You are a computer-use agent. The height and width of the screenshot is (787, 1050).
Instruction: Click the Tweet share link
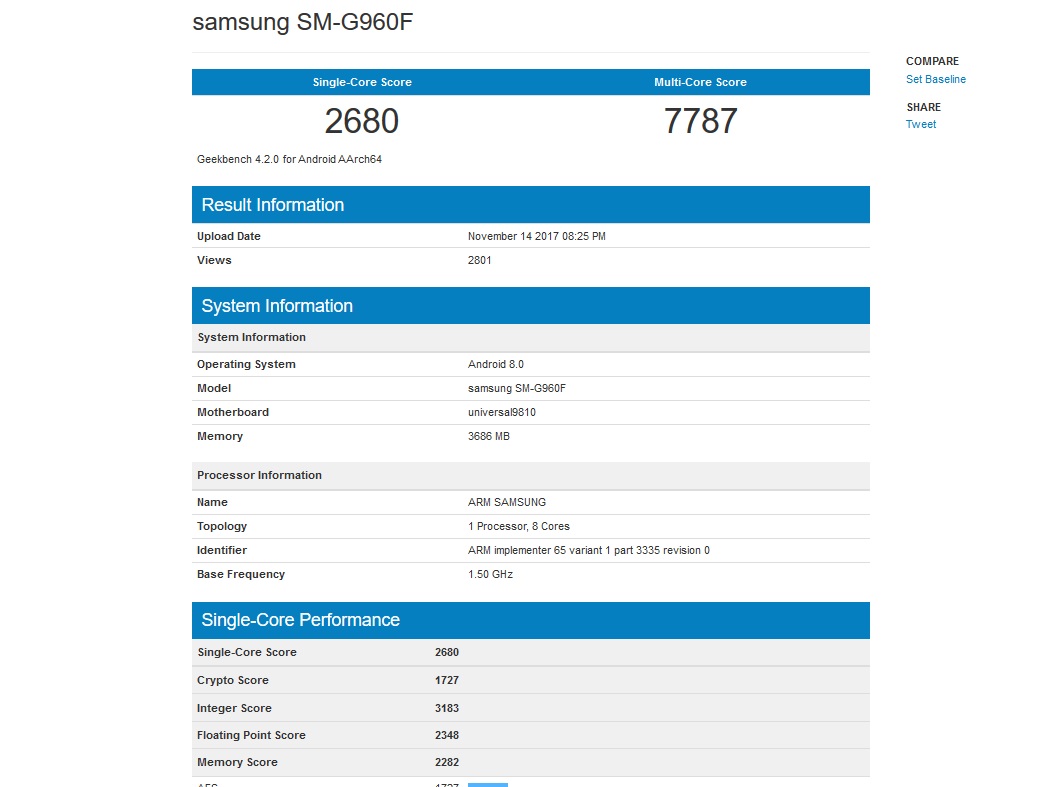tap(921, 124)
